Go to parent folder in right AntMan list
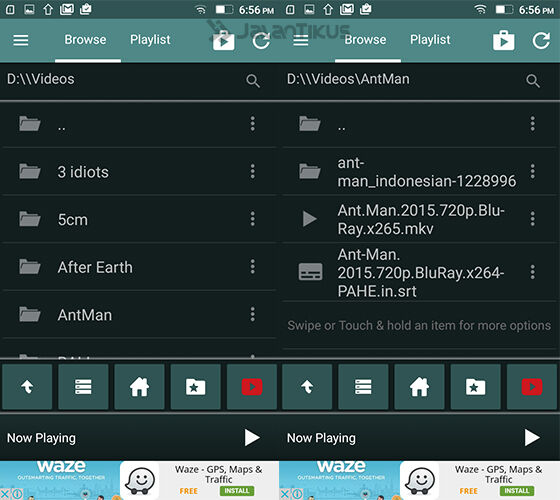The width and height of the screenshot is (560, 500). pyautogui.click(x=419, y=124)
